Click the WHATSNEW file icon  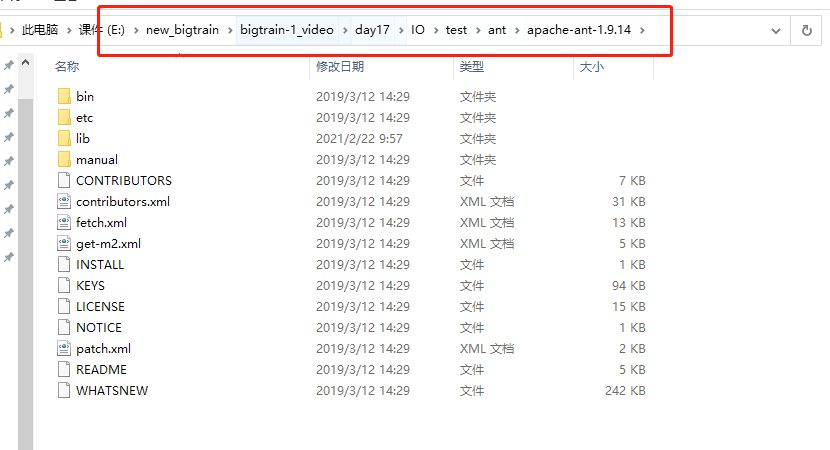tap(64, 391)
